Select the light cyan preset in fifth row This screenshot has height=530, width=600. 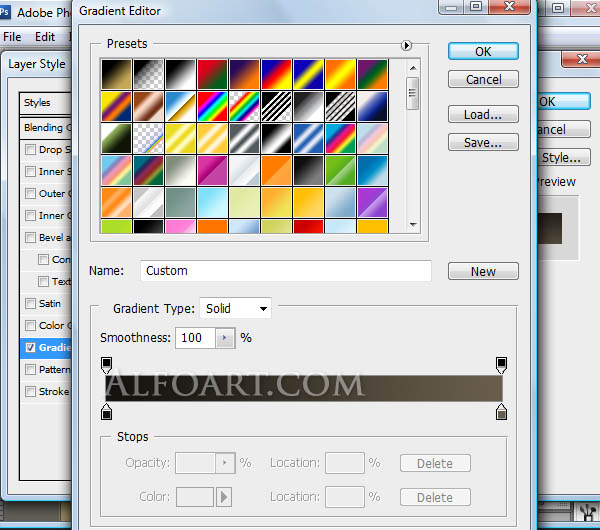point(212,203)
